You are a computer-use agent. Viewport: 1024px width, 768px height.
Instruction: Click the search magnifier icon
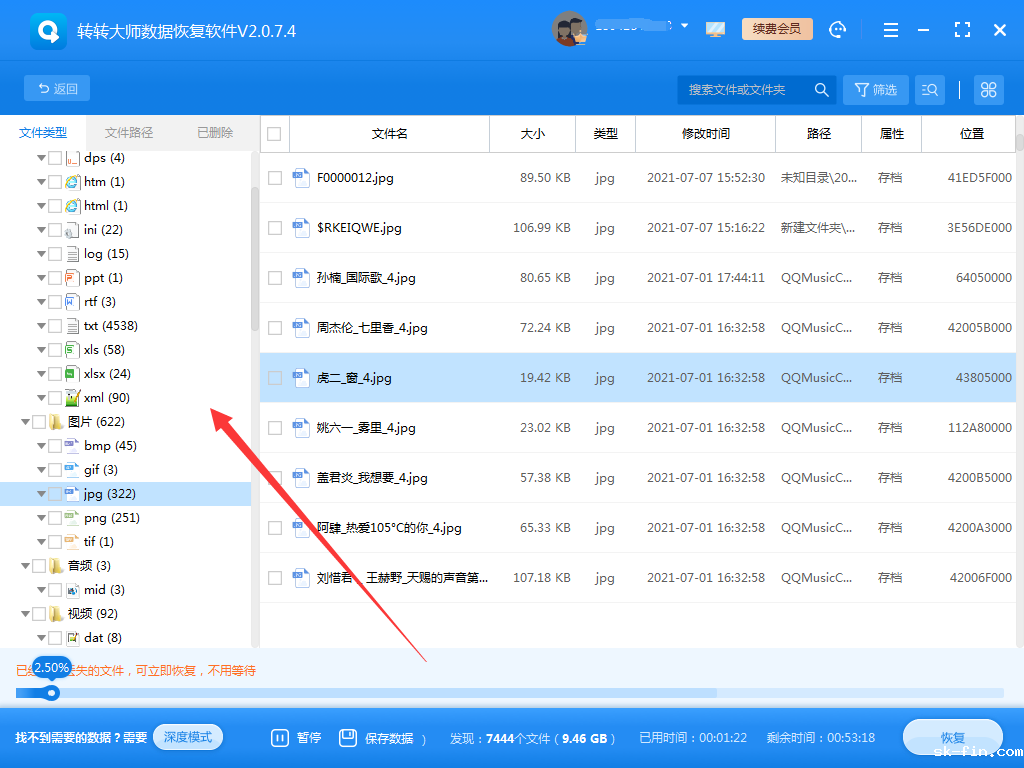(821, 89)
